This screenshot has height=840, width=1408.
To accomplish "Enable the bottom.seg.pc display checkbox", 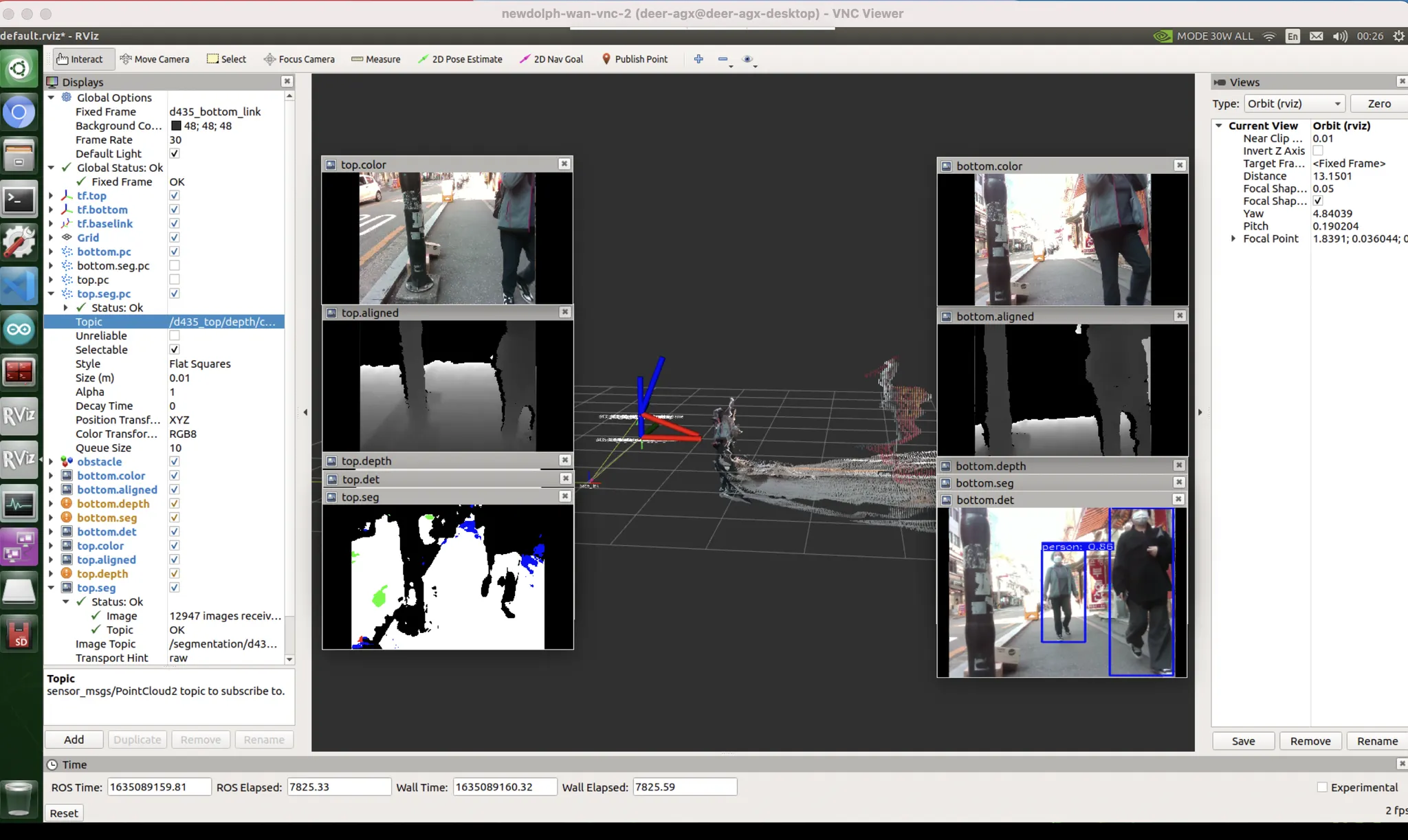I will [175, 265].
